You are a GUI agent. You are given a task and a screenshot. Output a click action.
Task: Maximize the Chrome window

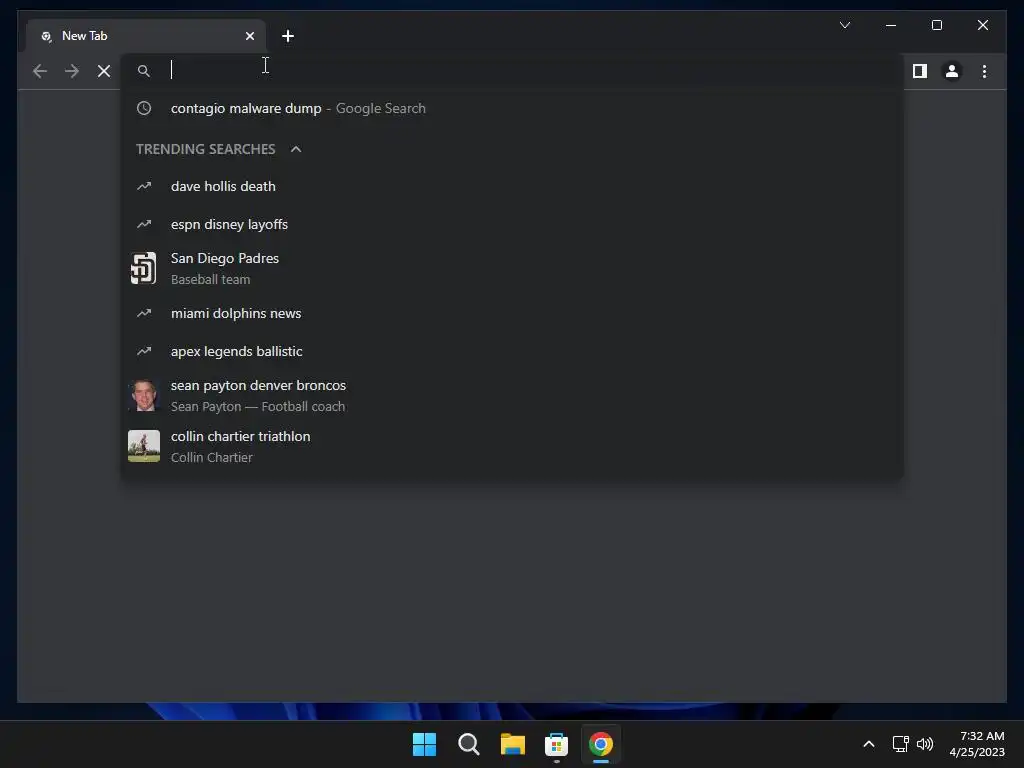(936, 25)
